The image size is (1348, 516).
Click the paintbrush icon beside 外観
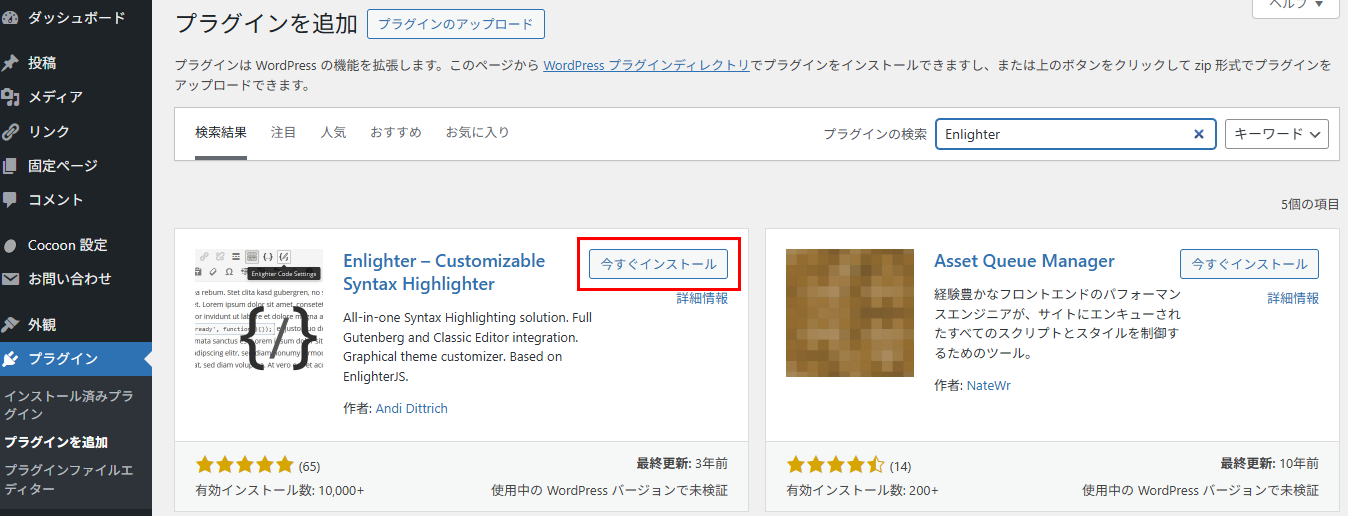[11, 324]
